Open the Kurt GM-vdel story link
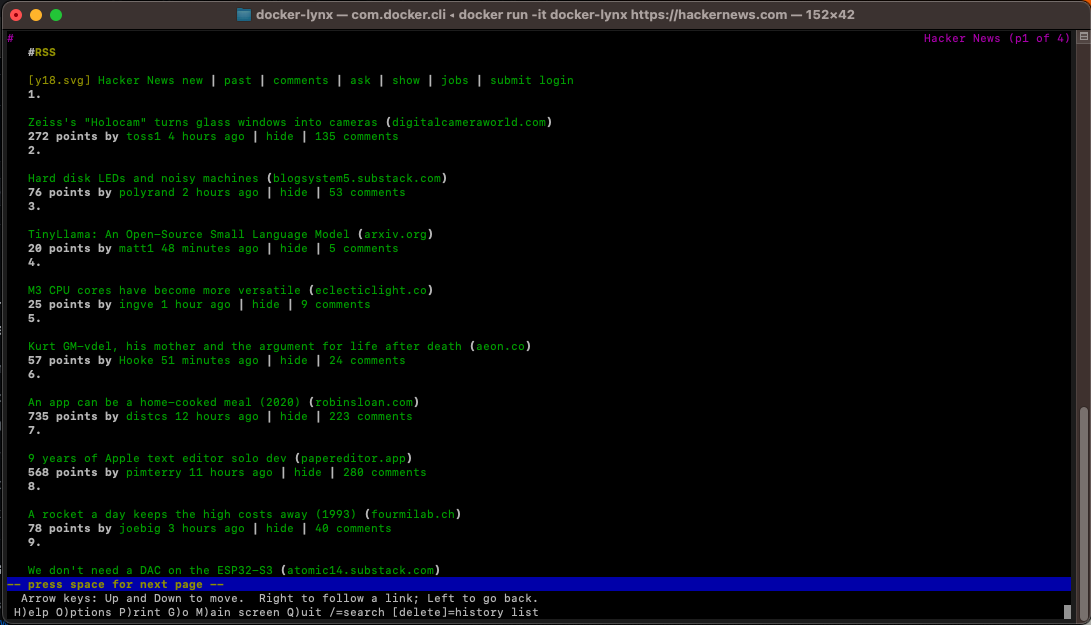Image resolution: width=1091 pixels, height=625 pixels. pos(245,347)
